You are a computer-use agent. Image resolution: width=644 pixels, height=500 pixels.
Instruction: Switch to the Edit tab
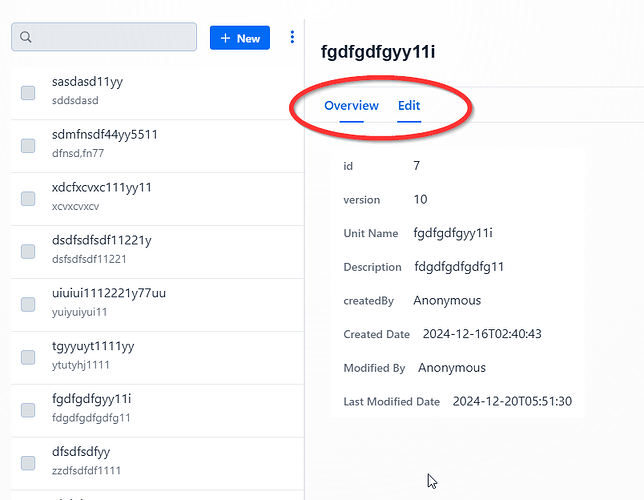[x=409, y=106]
